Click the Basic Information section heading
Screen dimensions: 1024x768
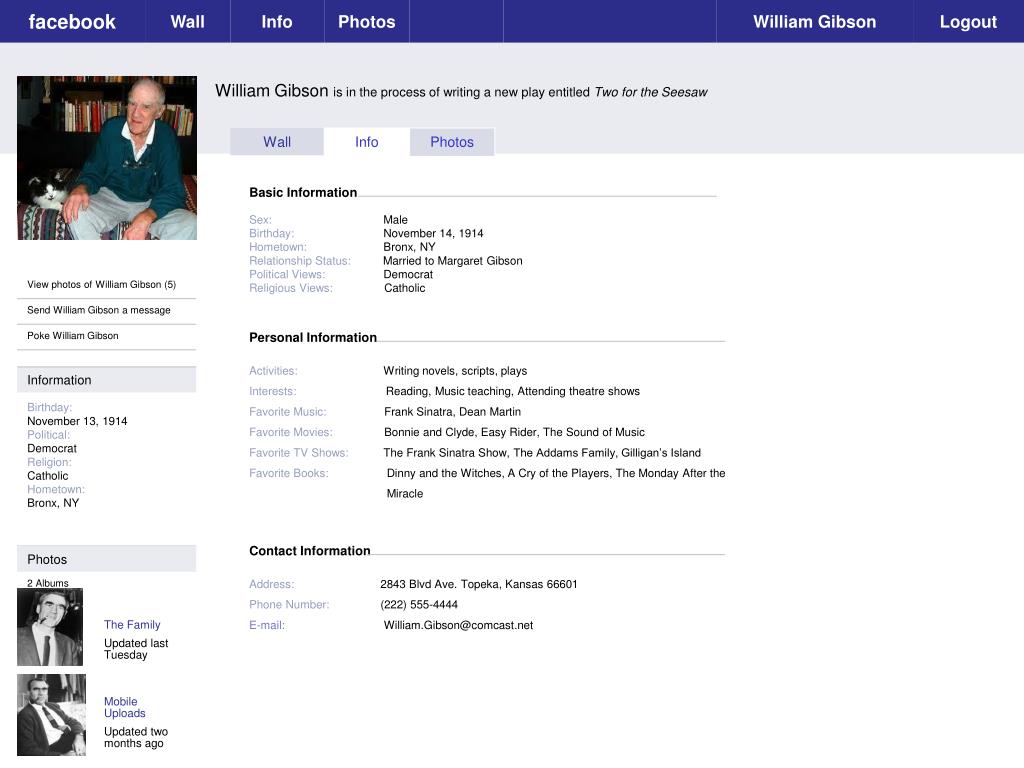coord(303,193)
